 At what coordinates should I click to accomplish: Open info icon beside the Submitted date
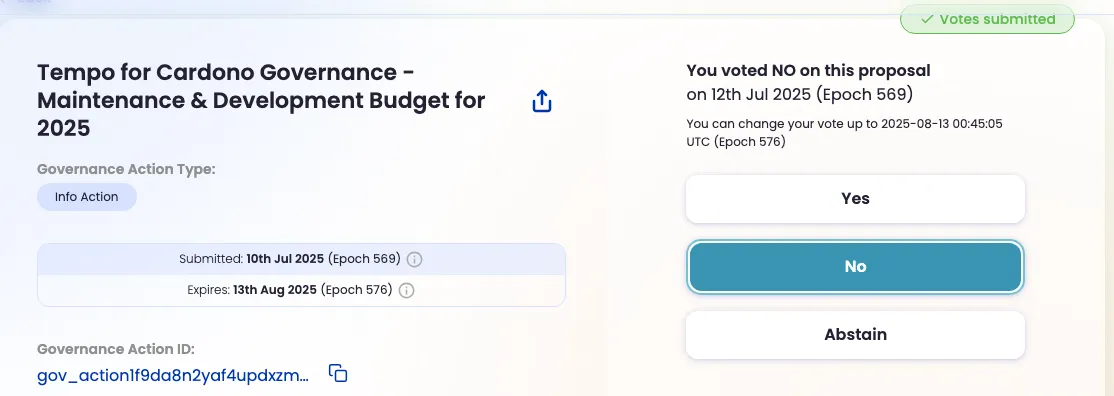(x=414, y=259)
